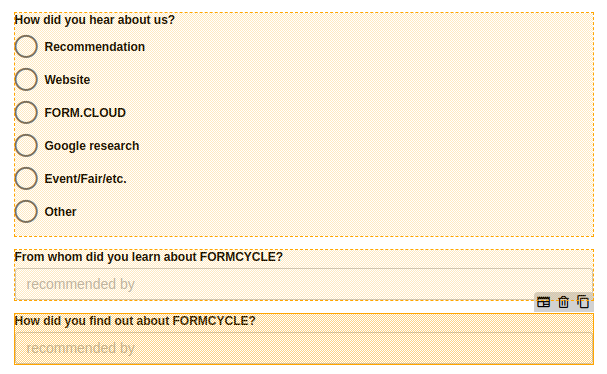Focus the input under 'From whom did you learn'
The image size is (607, 374).
click(304, 284)
